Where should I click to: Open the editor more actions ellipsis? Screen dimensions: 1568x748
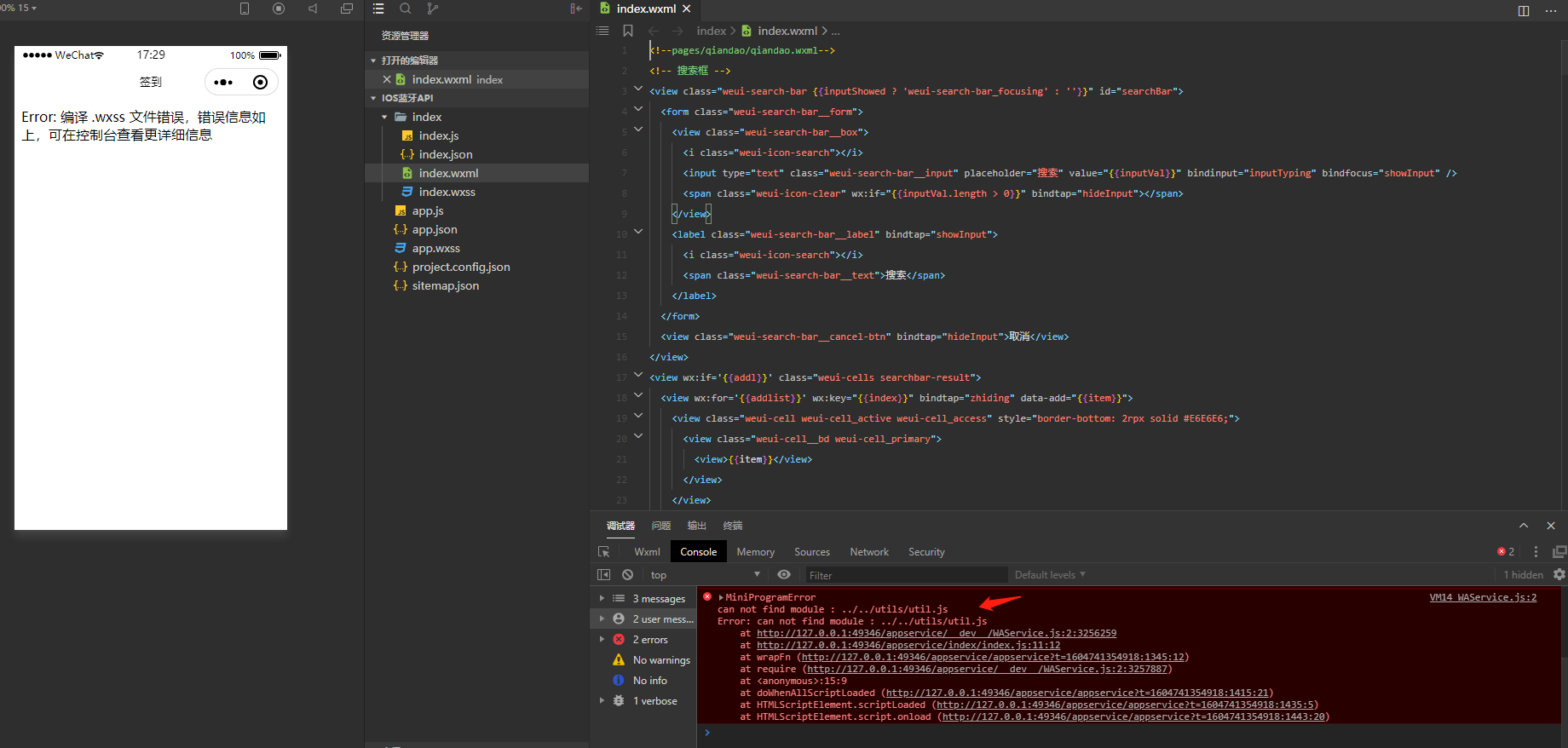coord(1551,10)
